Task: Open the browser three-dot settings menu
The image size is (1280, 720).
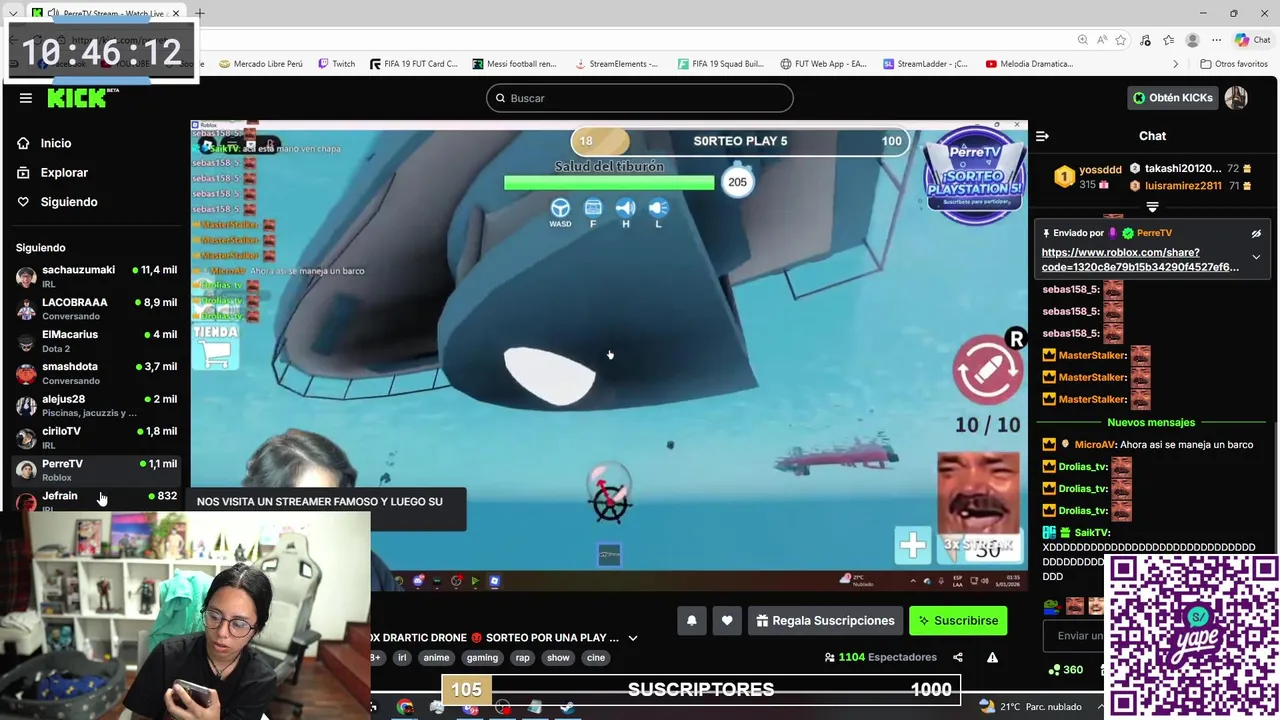Action: 1215,40
